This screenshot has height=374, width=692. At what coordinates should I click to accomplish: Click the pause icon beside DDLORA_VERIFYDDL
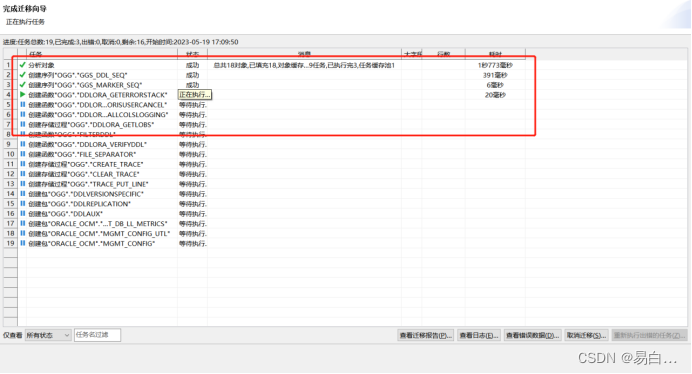pyautogui.click(x=23, y=144)
